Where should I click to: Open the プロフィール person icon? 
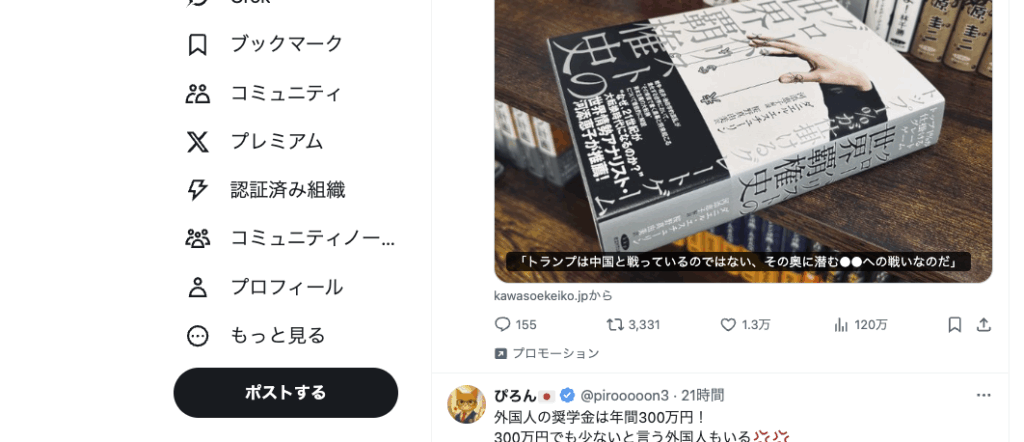tap(197, 287)
